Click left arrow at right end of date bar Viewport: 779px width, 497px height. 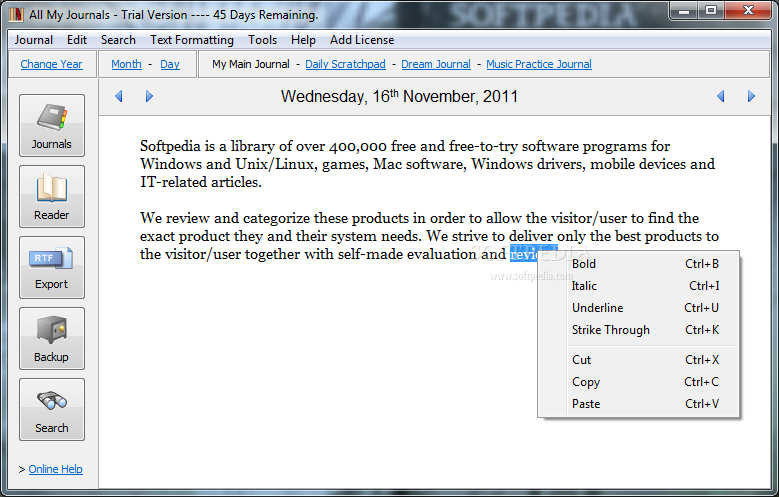[x=720, y=96]
